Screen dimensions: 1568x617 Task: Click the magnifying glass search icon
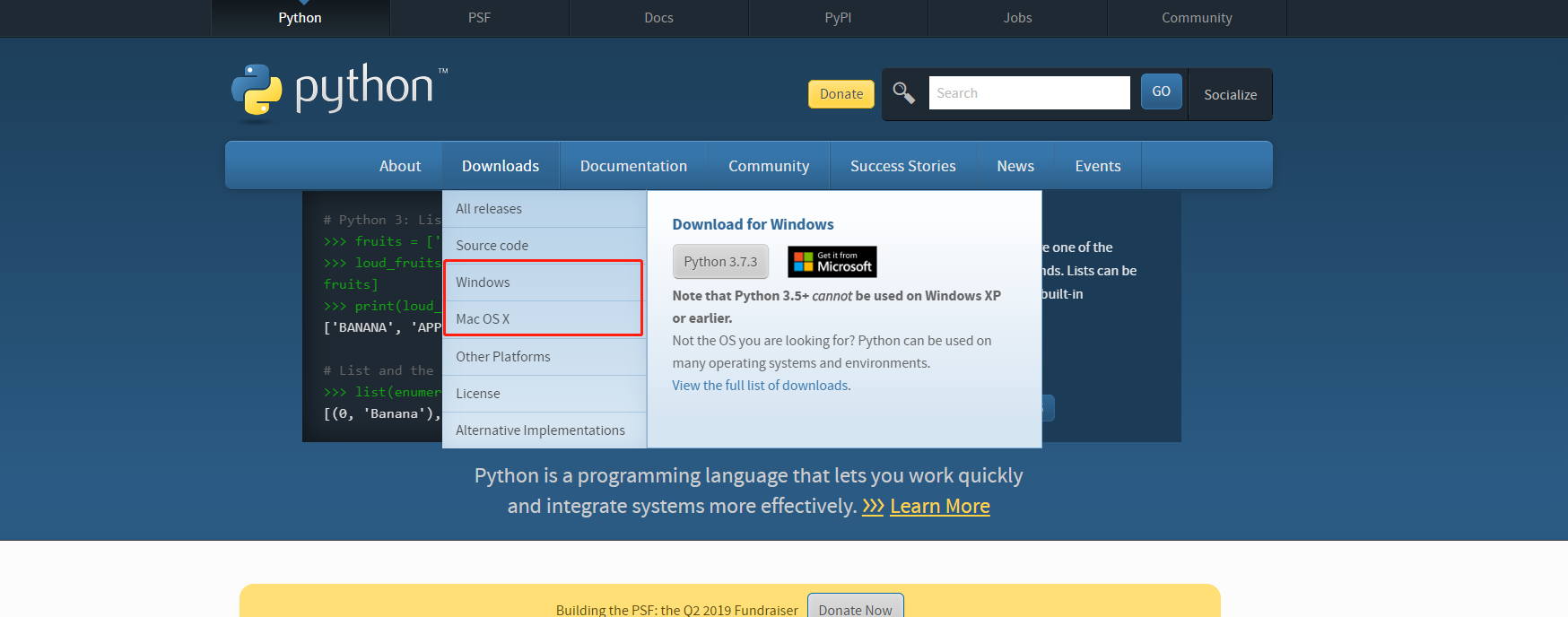tap(904, 92)
